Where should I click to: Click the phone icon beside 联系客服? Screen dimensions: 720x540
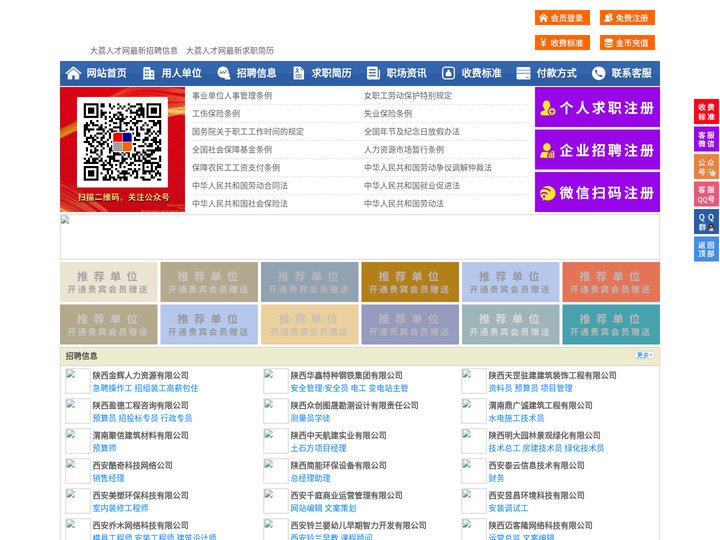[x=598, y=73]
